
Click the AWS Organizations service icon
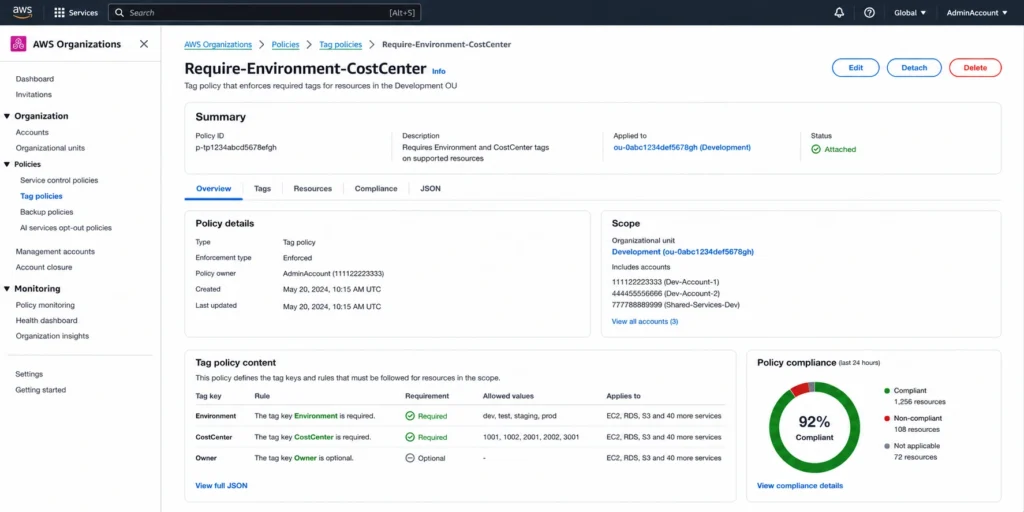[x=18, y=44]
